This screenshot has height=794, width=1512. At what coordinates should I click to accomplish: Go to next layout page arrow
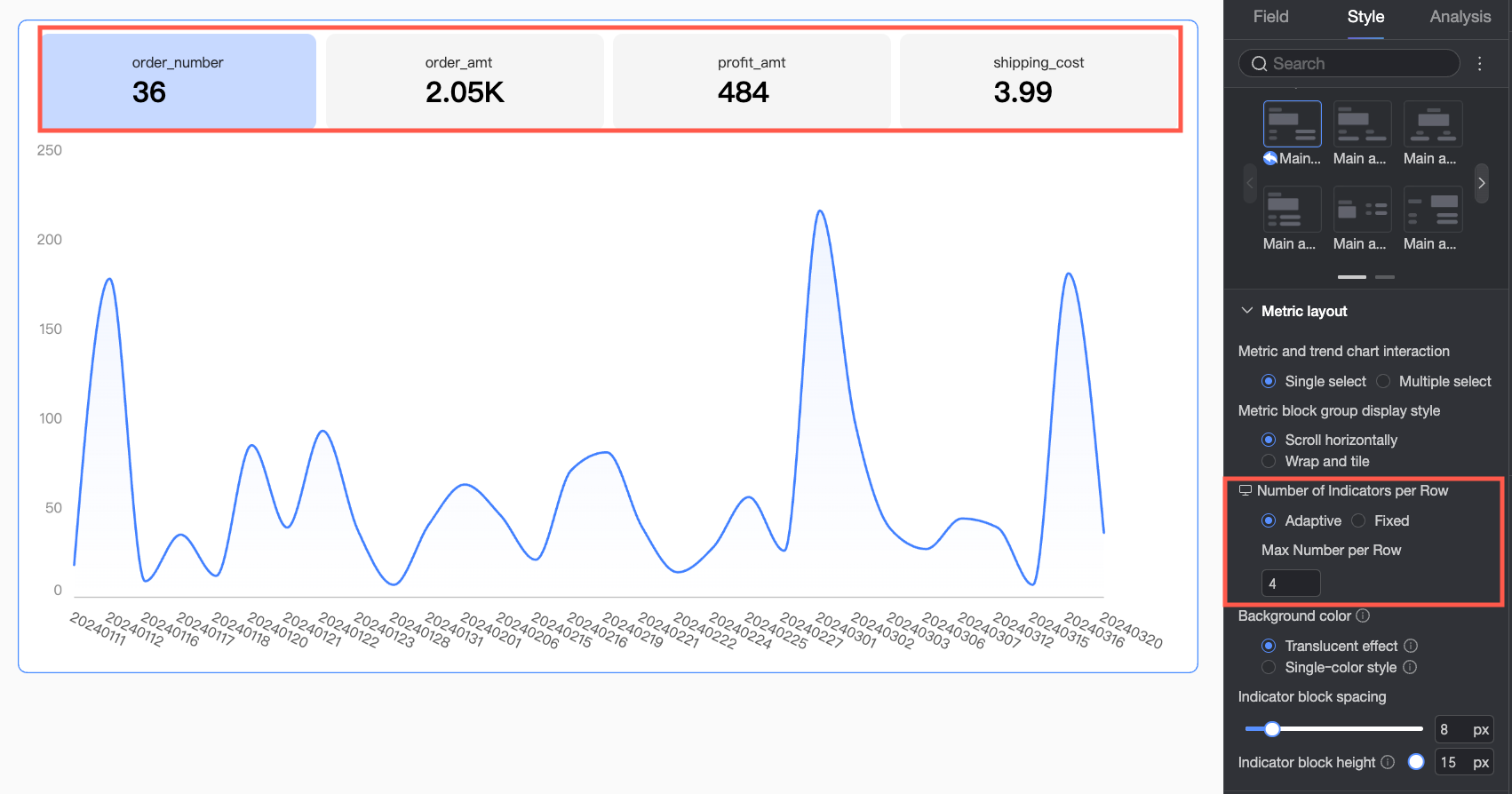tap(1481, 183)
